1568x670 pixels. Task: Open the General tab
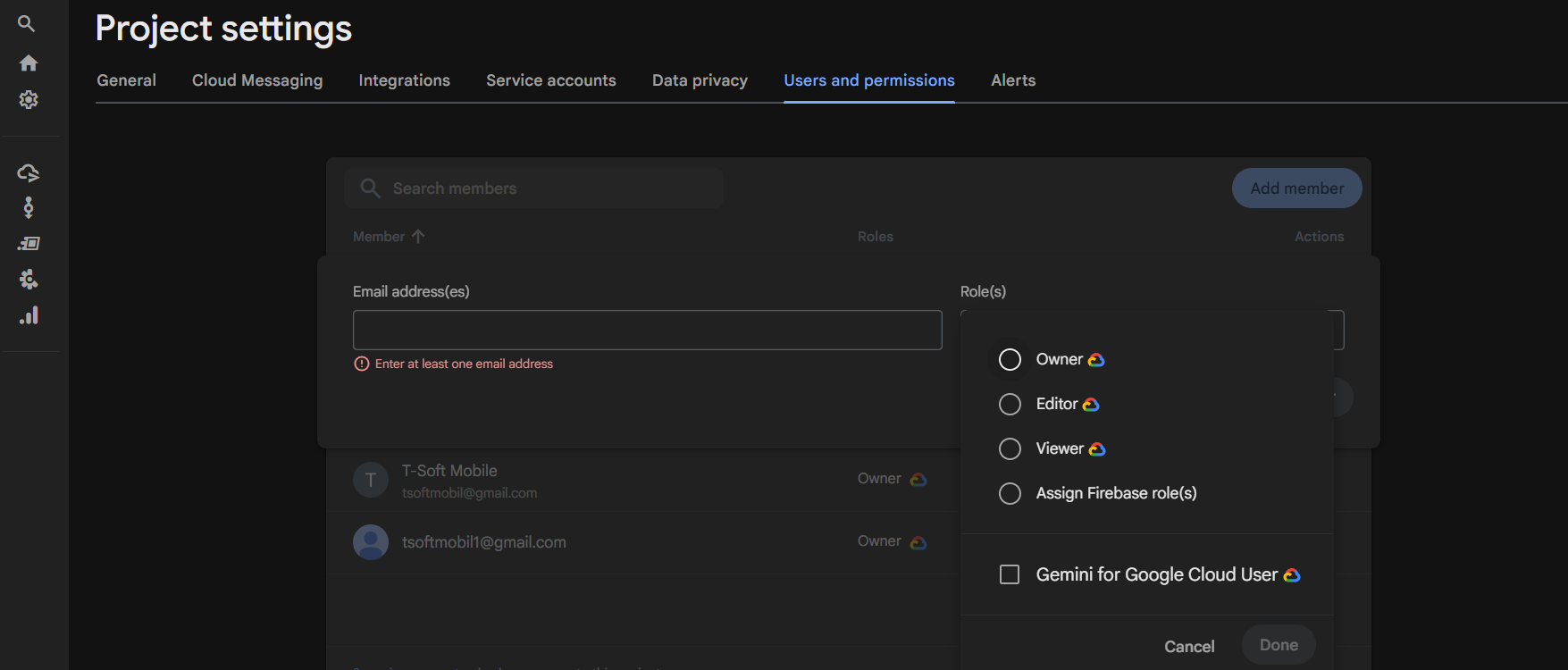point(126,80)
